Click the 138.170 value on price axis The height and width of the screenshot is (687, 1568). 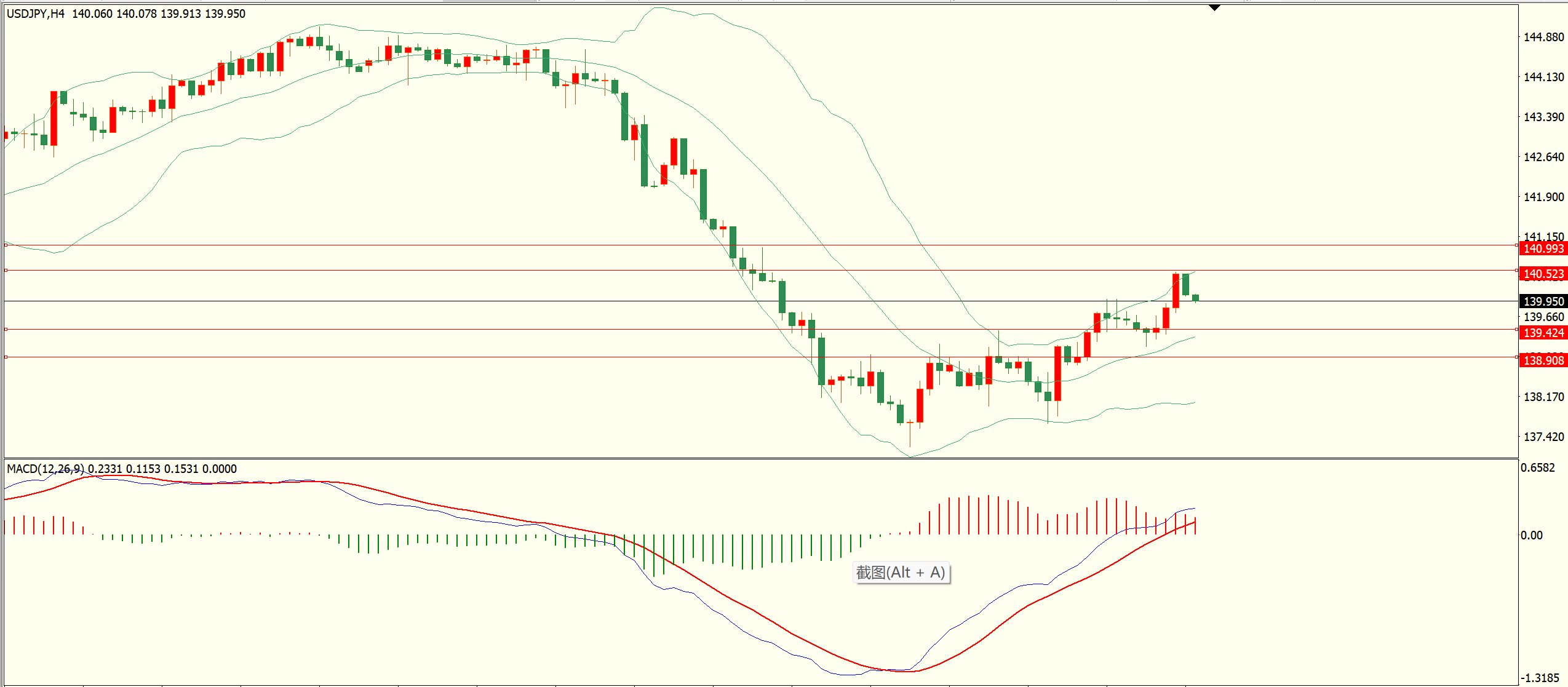coord(1543,397)
